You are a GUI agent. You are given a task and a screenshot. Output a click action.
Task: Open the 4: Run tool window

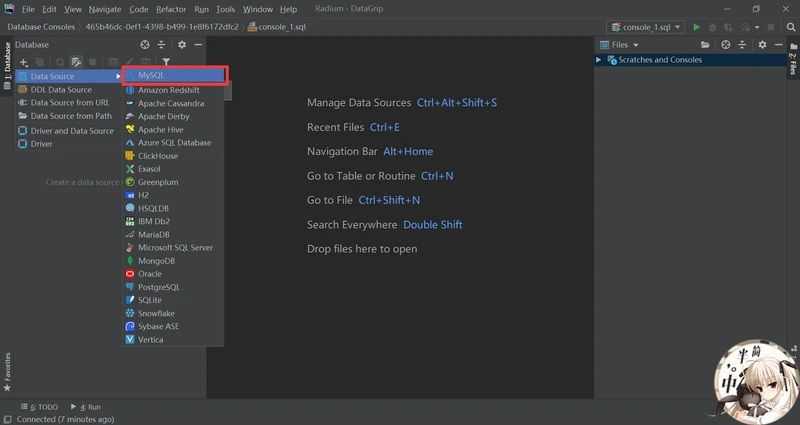[86, 407]
